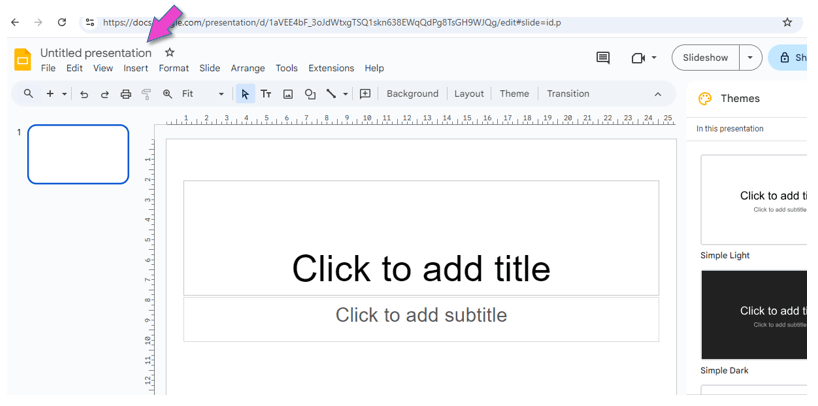Click the Insert image icon
This screenshot has height=406, width=818.
pyautogui.click(x=288, y=94)
